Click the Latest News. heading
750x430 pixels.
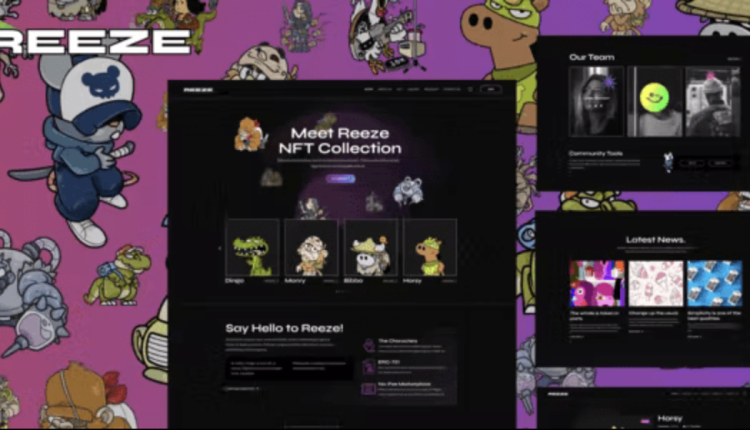tap(655, 240)
